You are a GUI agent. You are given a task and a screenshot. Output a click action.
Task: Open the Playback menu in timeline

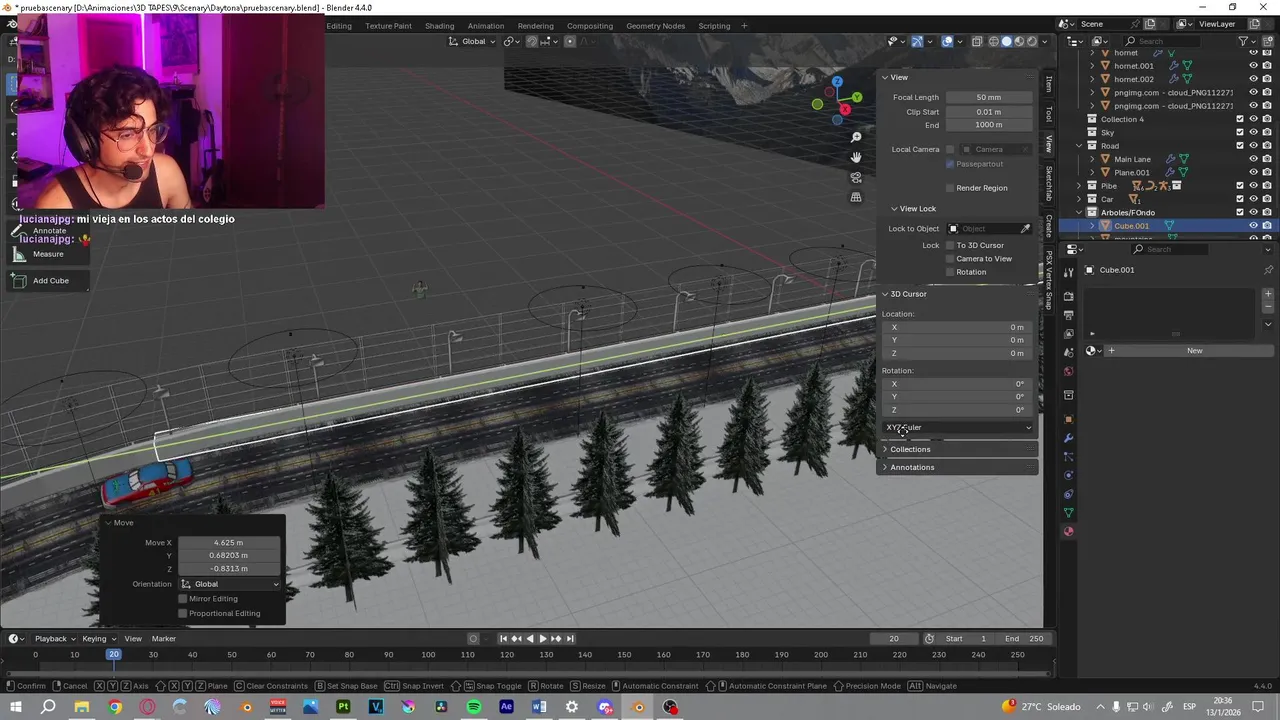pos(54,639)
